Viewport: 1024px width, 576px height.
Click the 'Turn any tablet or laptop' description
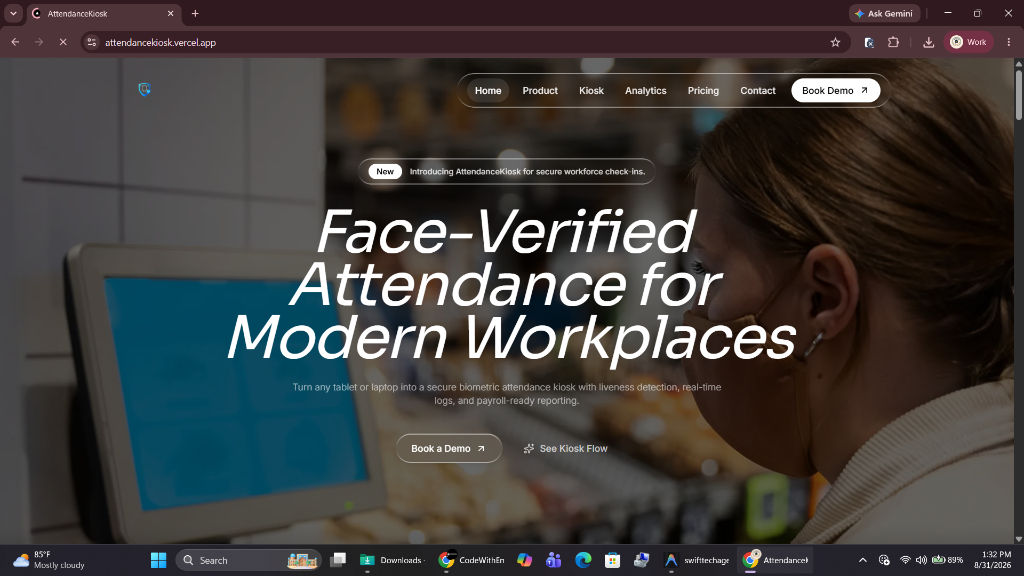pos(507,394)
